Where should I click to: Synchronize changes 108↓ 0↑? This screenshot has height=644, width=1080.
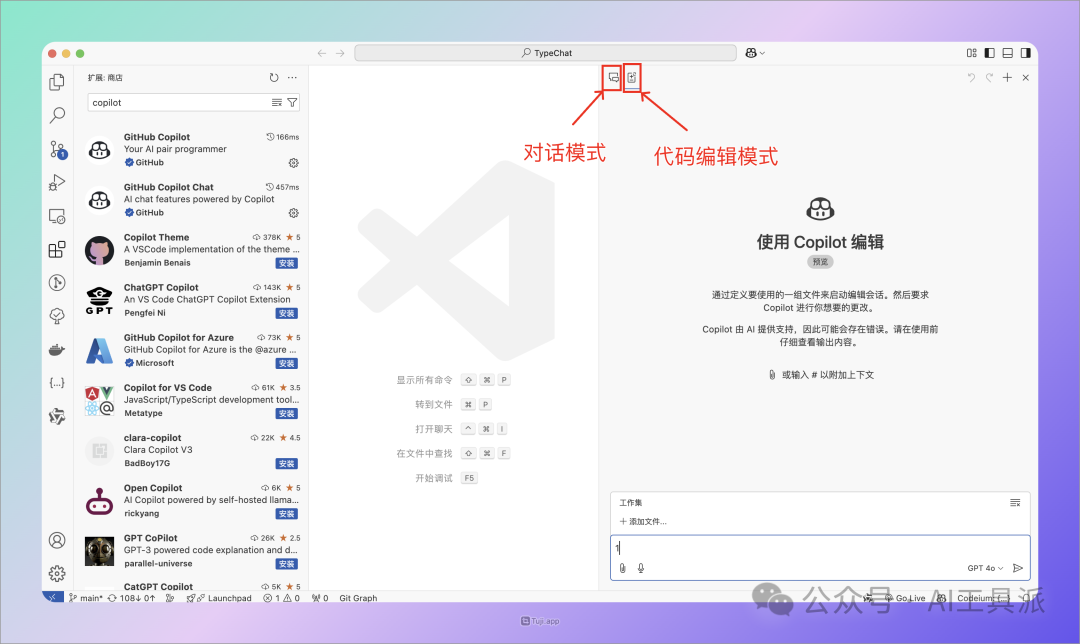131,598
